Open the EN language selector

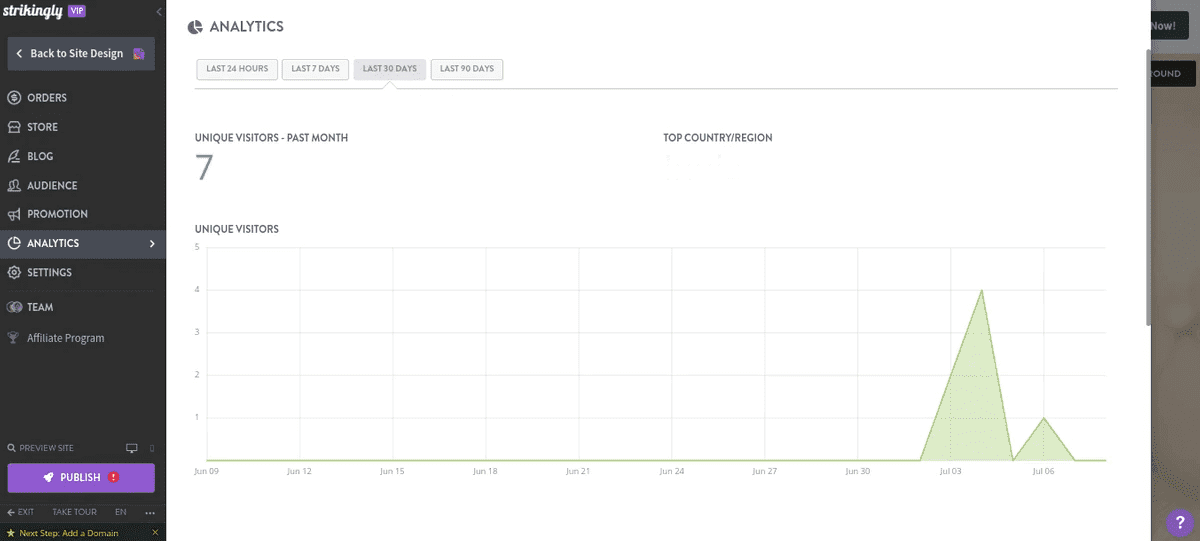(121, 512)
